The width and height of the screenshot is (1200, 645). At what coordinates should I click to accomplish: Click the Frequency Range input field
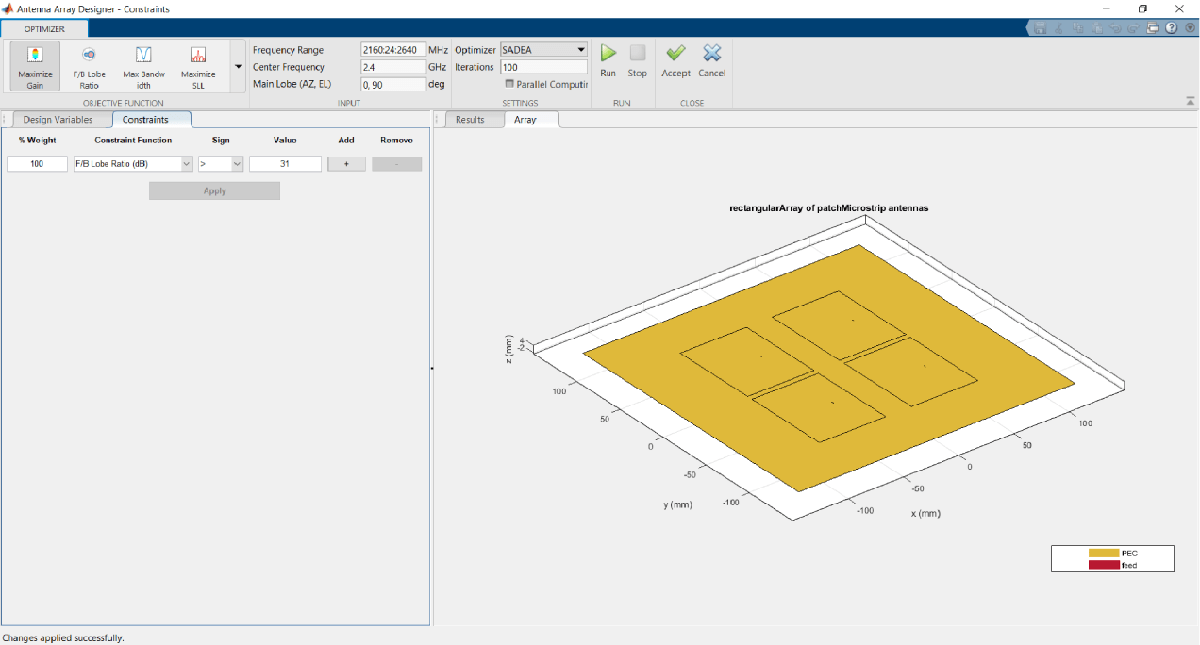(x=392, y=49)
